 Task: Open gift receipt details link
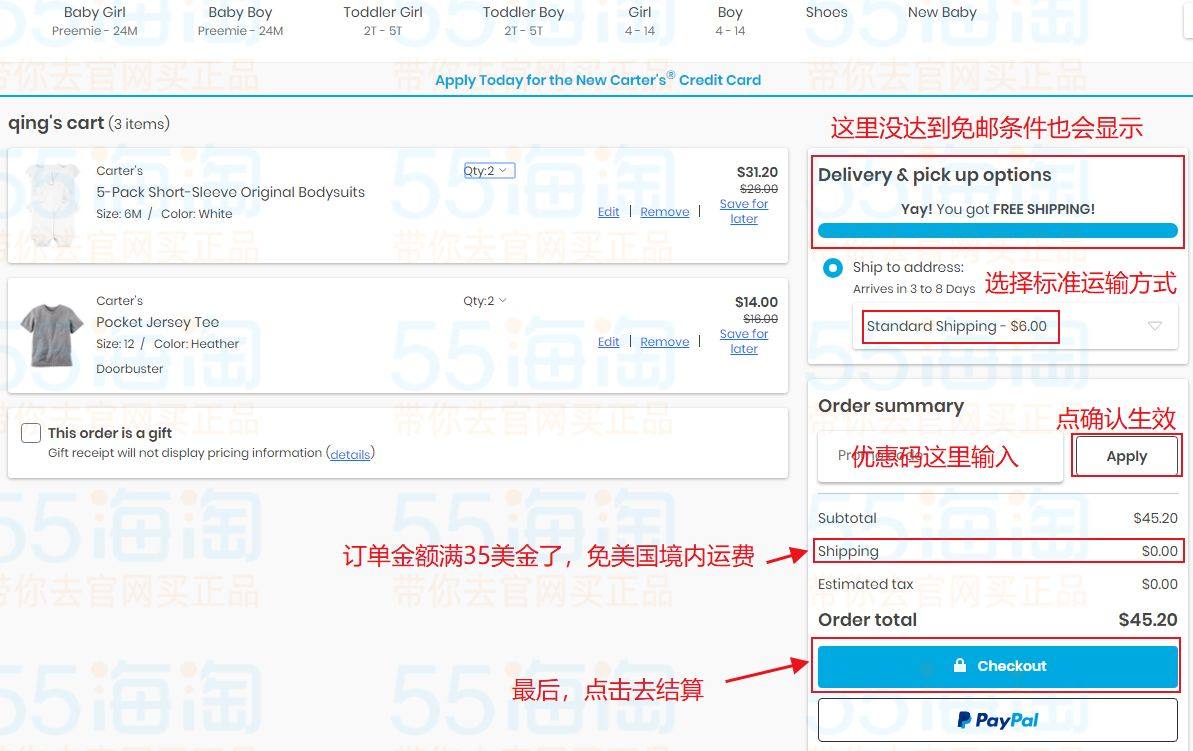point(350,454)
